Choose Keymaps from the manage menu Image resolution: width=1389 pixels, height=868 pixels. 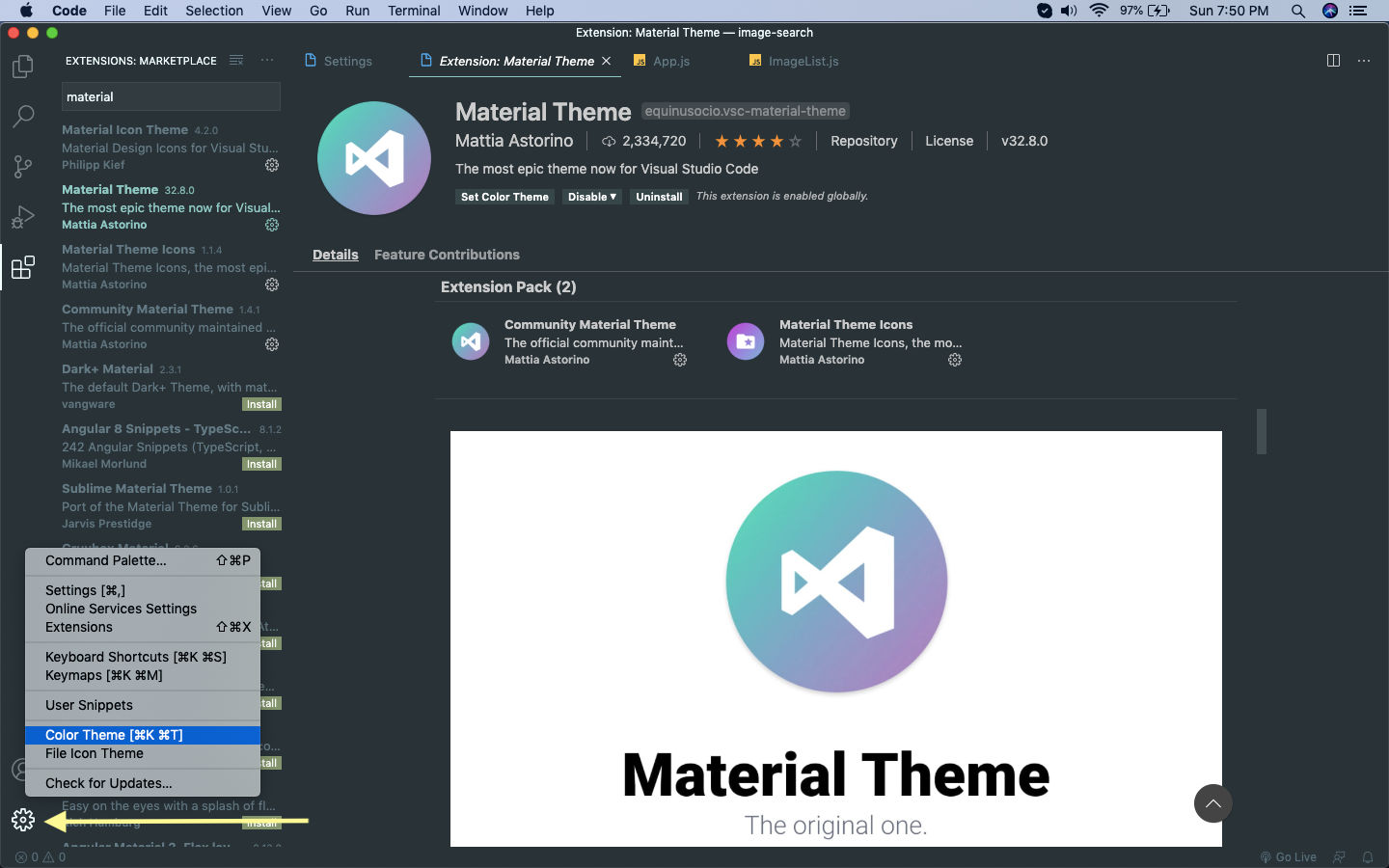143,675
